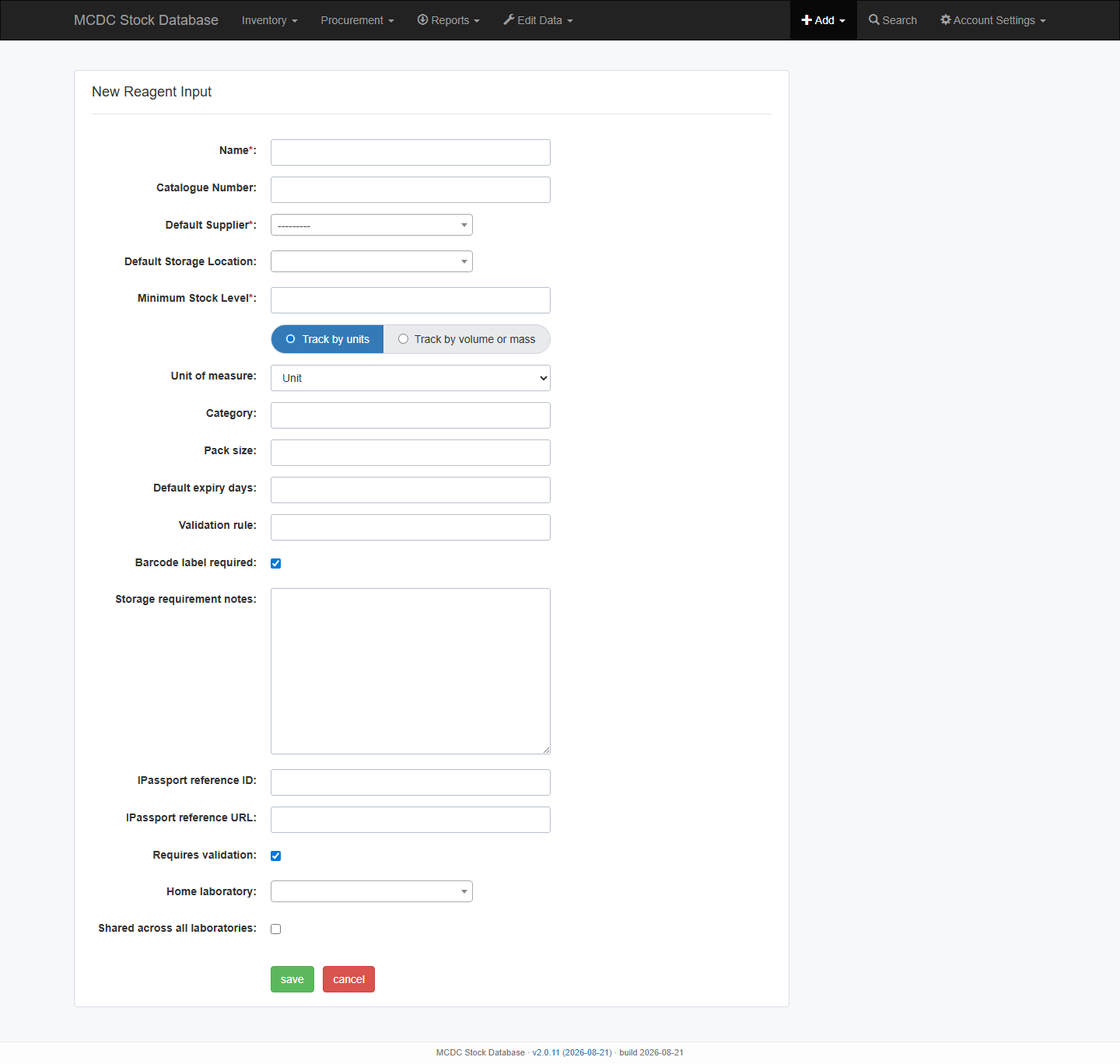Click the Validation rule field

(411, 527)
